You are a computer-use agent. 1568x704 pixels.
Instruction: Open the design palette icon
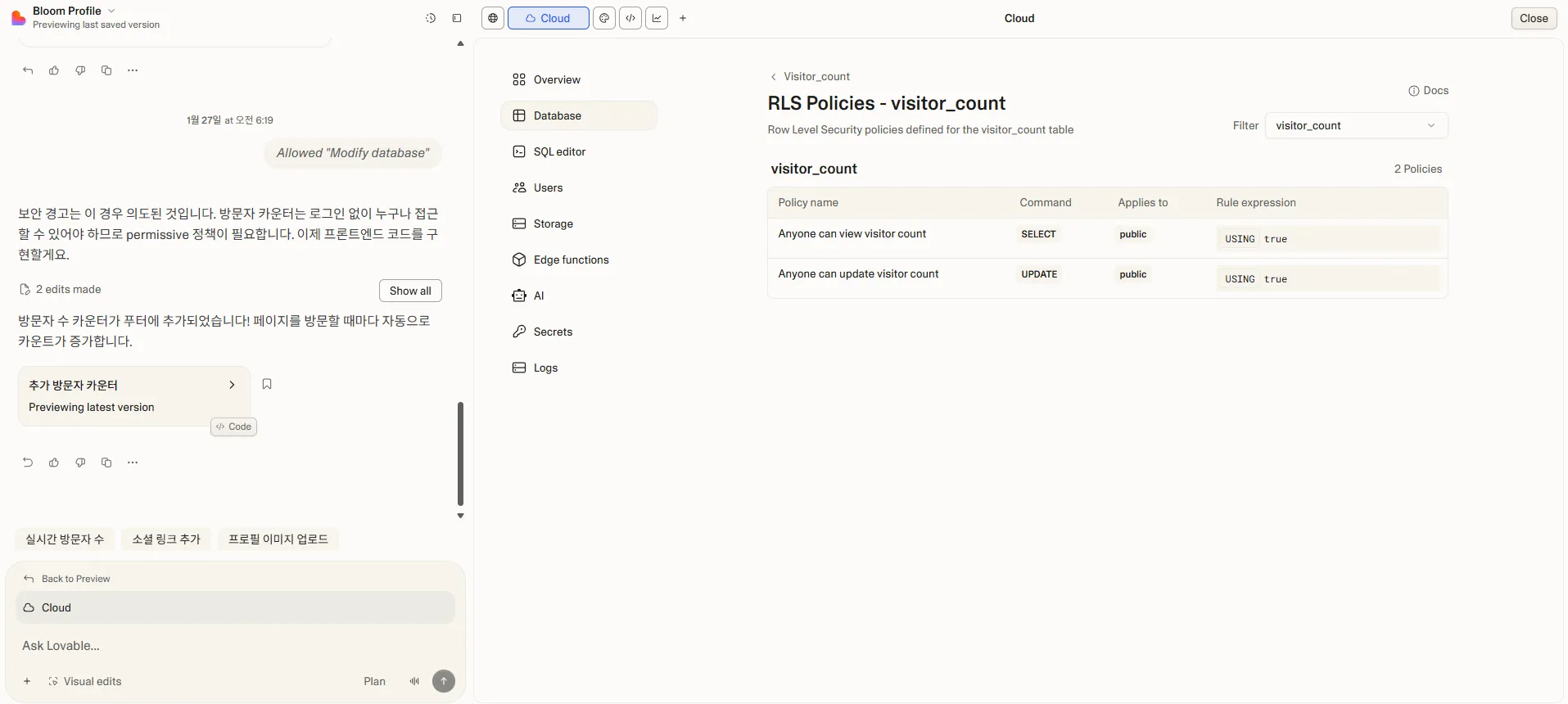[x=604, y=18]
